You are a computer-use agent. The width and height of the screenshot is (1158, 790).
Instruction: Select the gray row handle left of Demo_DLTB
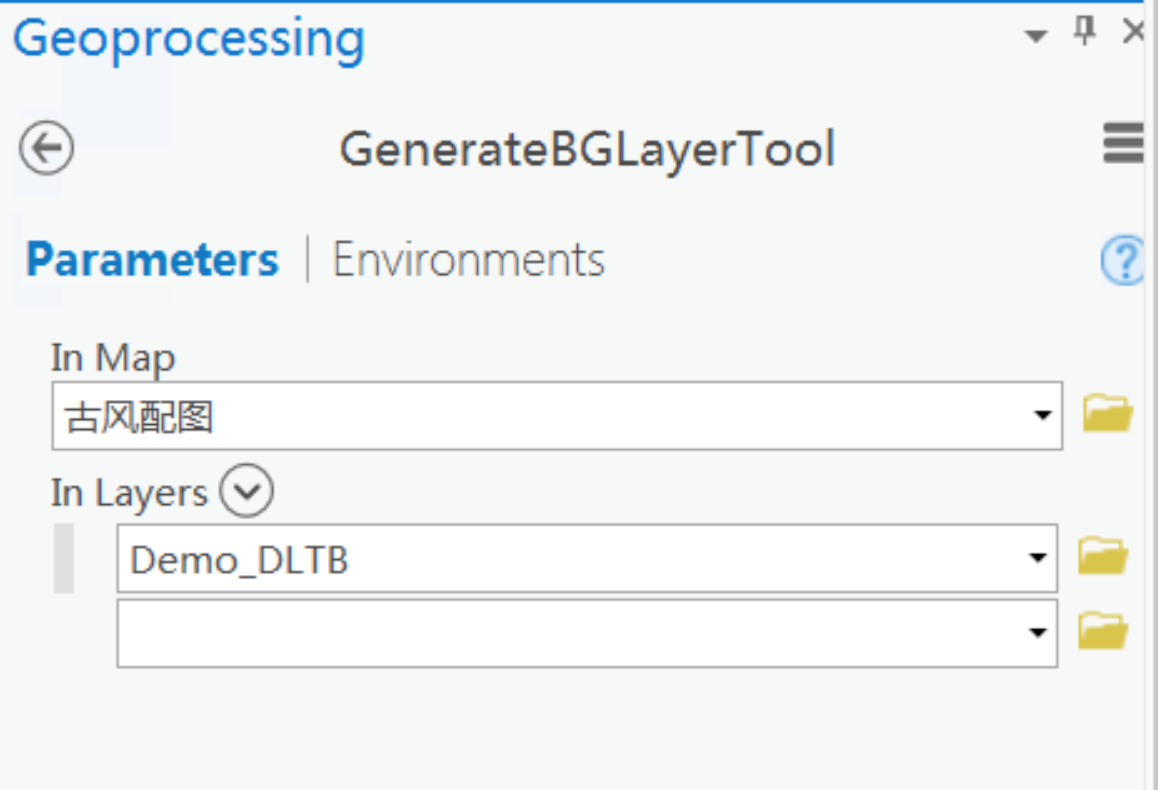point(64,558)
